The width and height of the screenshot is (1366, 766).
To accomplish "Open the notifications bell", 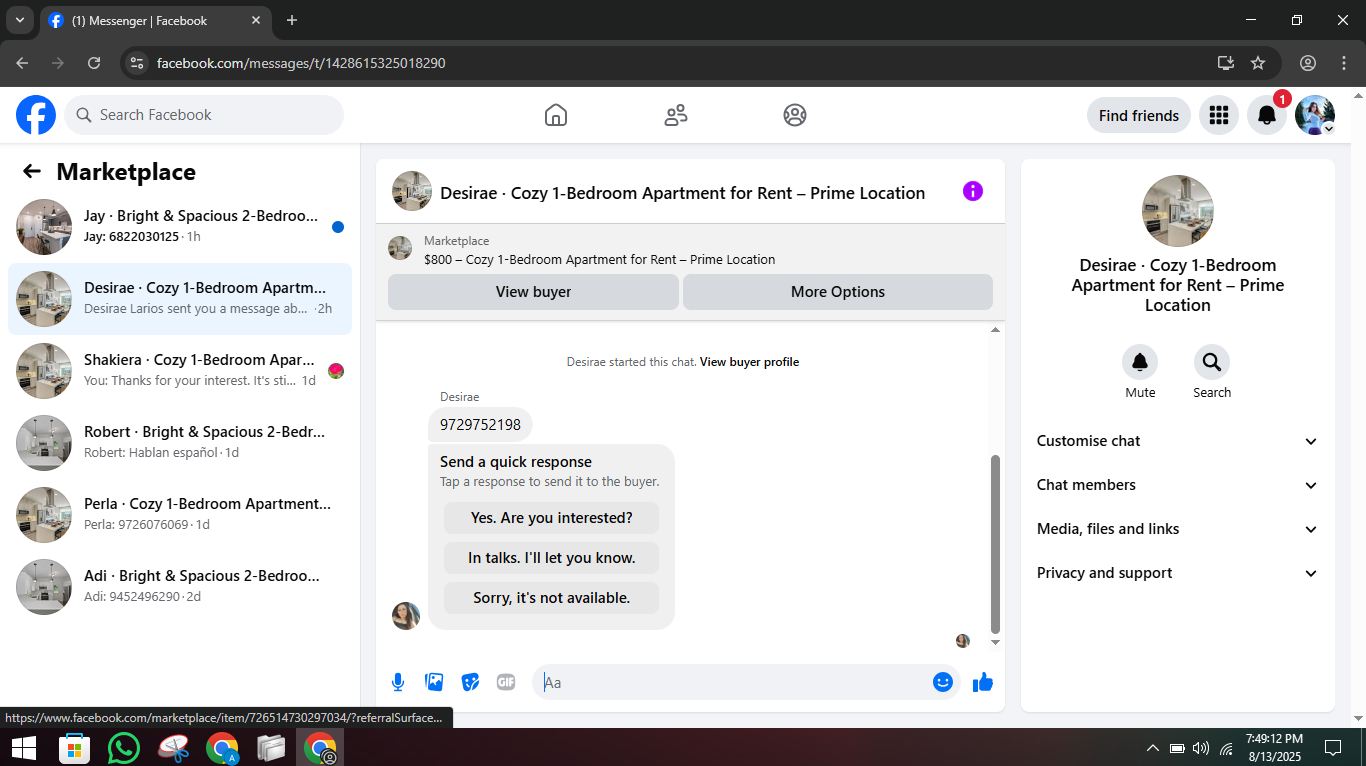I will point(1266,115).
